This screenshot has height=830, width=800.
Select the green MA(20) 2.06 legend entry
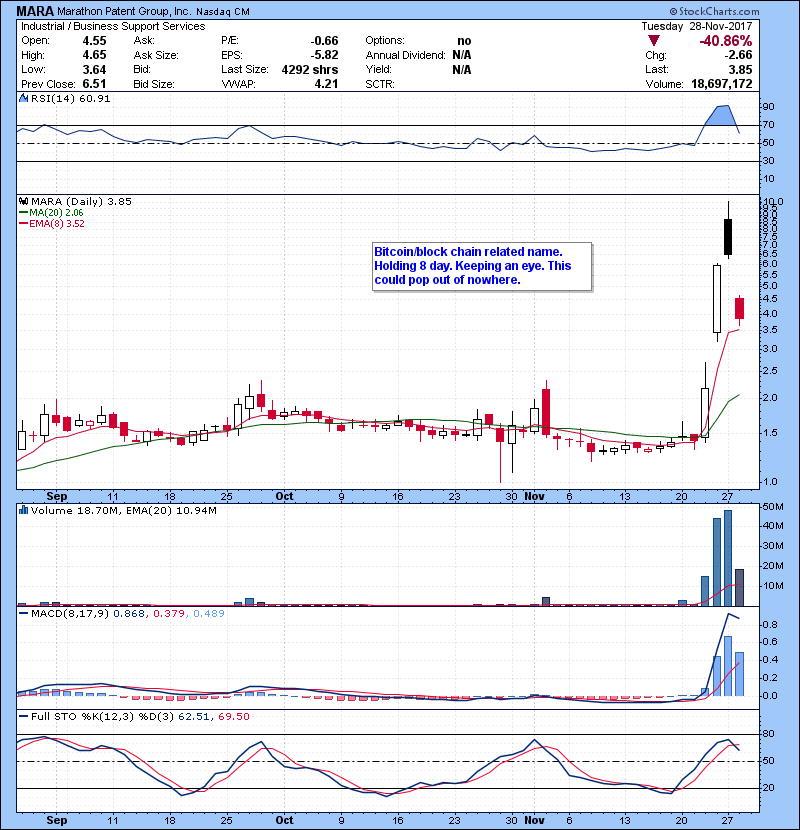51,213
